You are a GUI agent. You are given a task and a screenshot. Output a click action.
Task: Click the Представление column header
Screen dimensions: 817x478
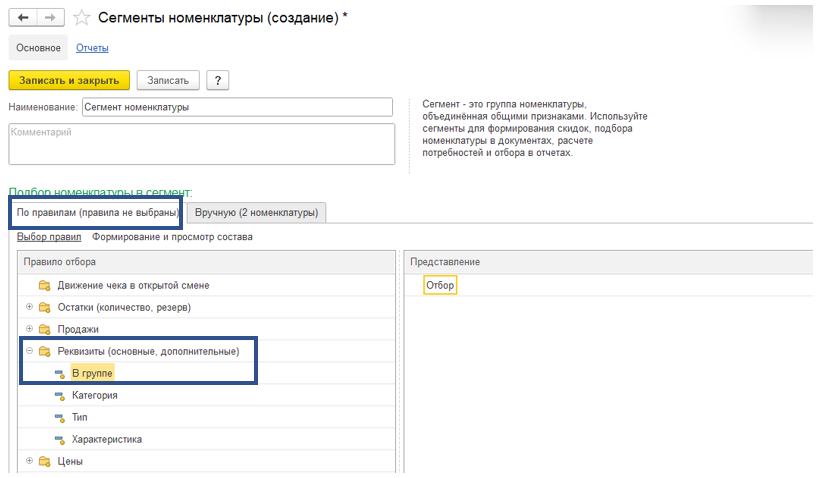click(609, 262)
